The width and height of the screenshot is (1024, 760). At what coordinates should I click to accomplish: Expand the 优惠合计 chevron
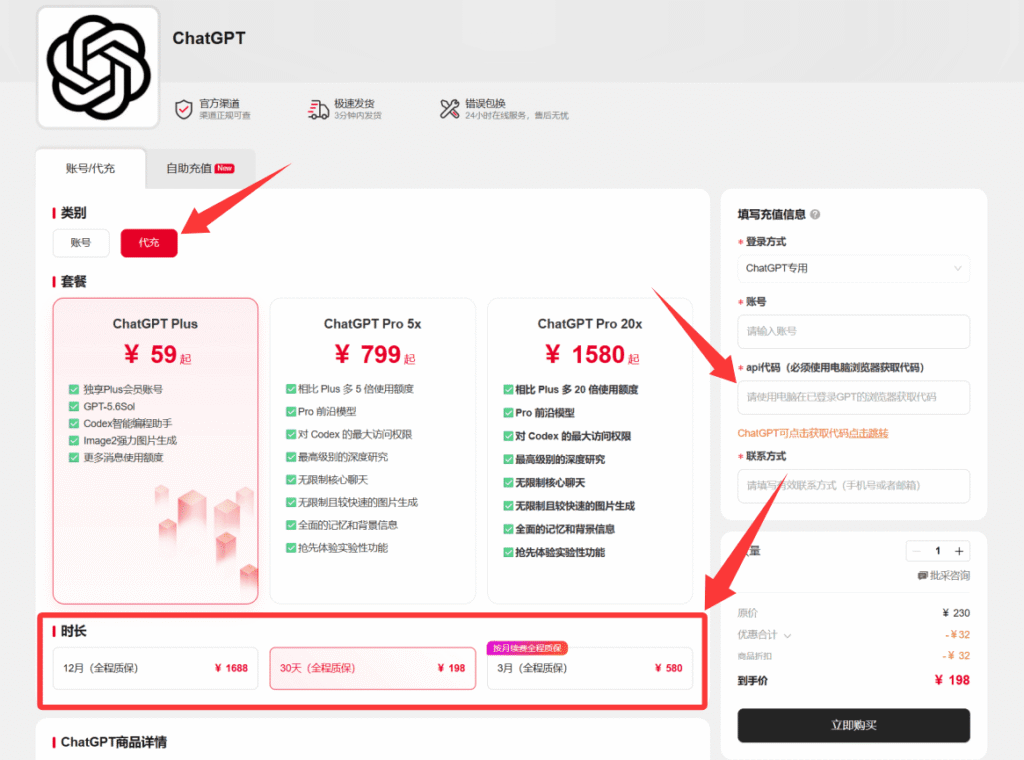(788, 635)
